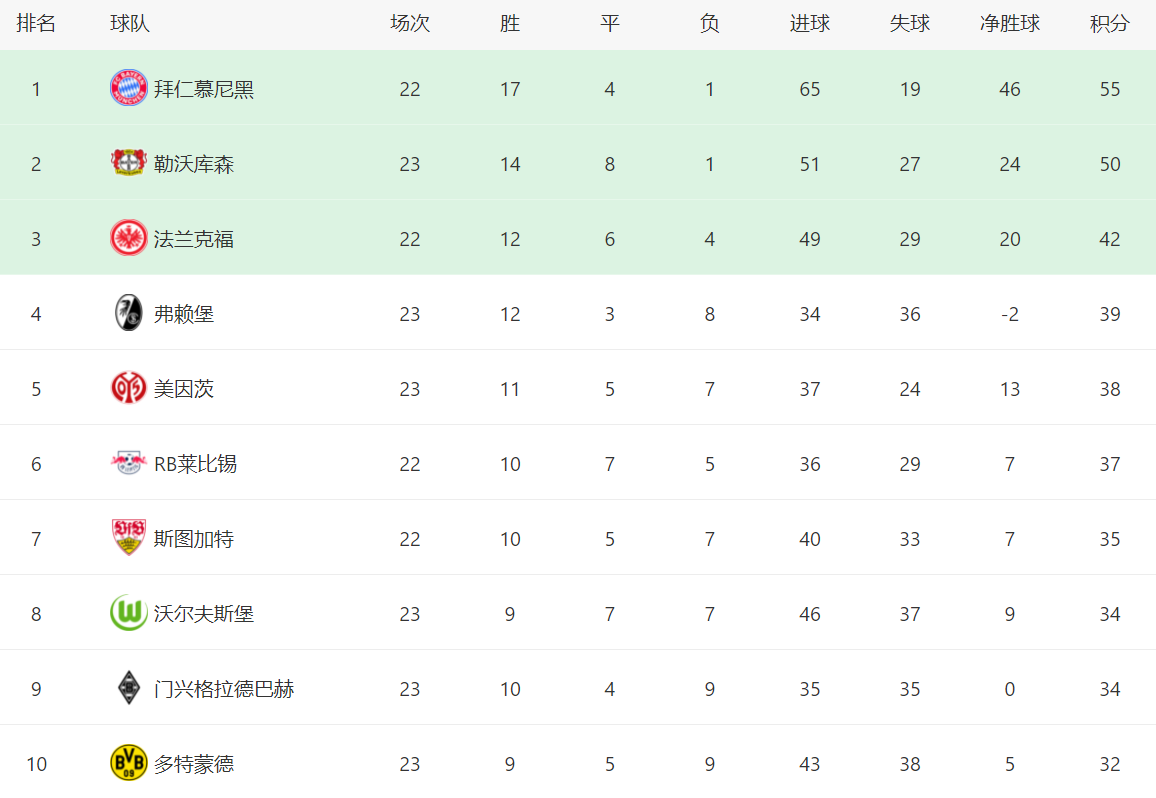Click the Mainz 05 red logo
The width and height of the screenshot is (1156, 798).
pos(128,388)
